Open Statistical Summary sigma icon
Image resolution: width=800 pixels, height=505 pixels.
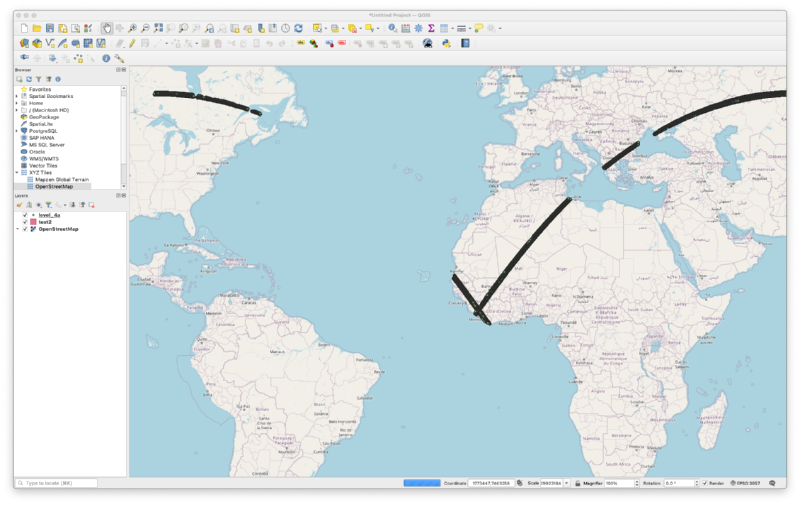tap(431, 28)
